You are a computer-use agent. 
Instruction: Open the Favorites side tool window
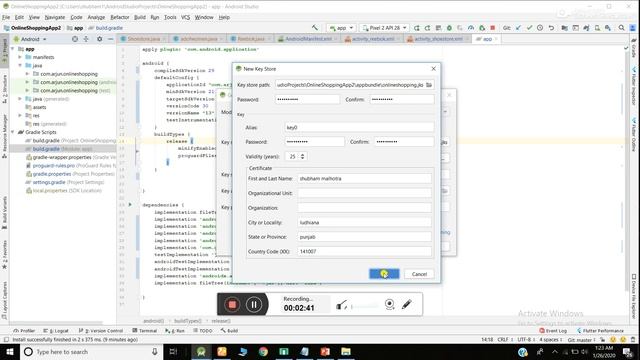coord(4,254)
